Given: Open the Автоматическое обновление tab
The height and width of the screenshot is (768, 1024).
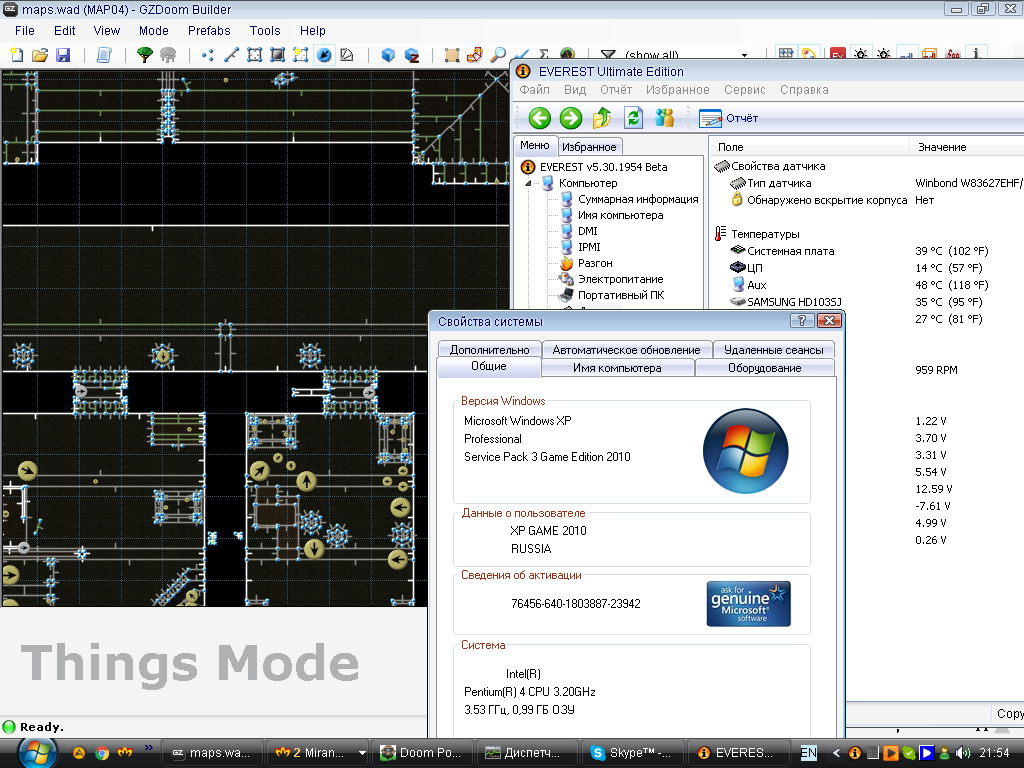Looking at the screenshot, I should 626,350.
